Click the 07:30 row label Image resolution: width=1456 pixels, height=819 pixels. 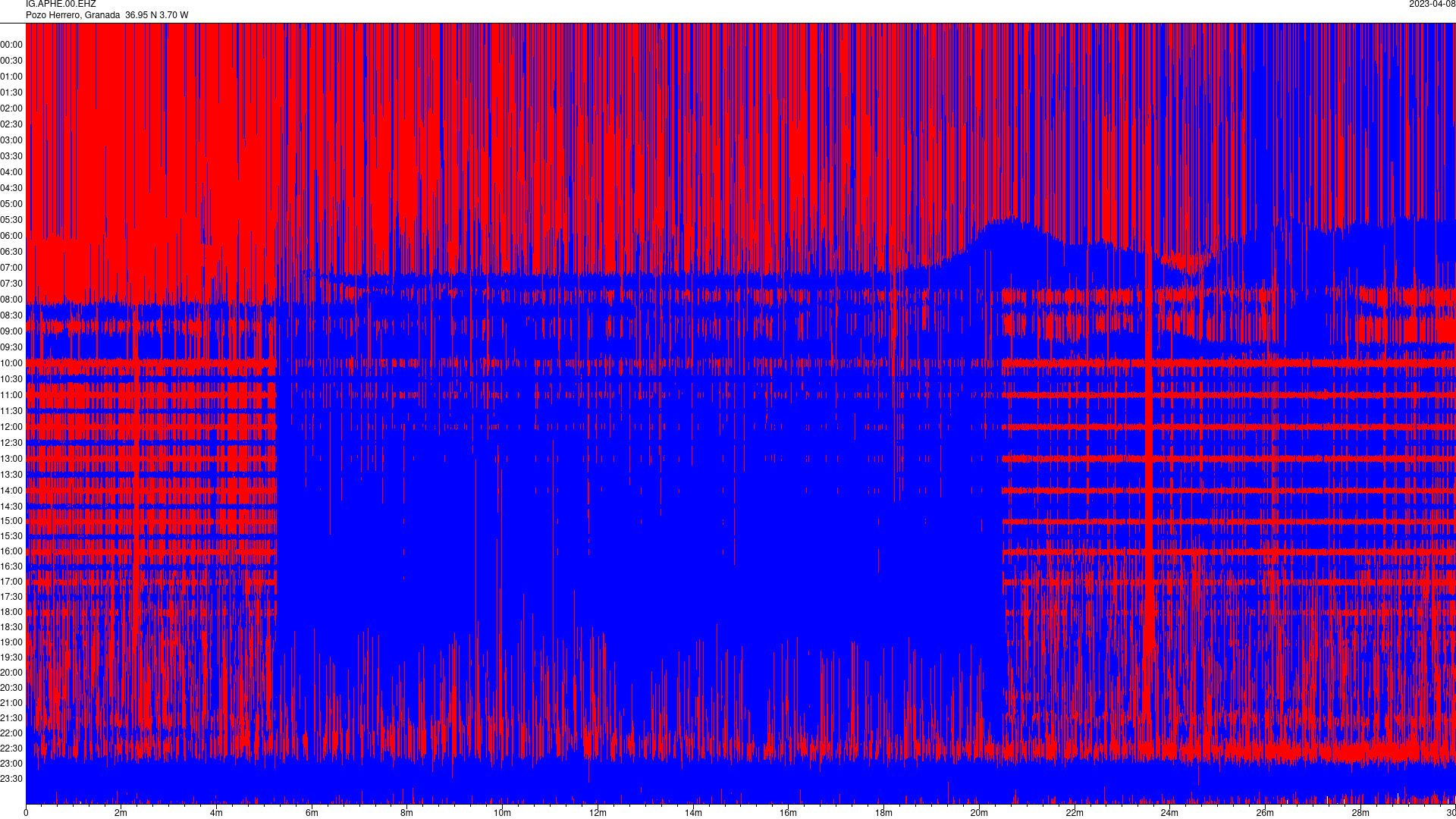(x=11, y=284)
